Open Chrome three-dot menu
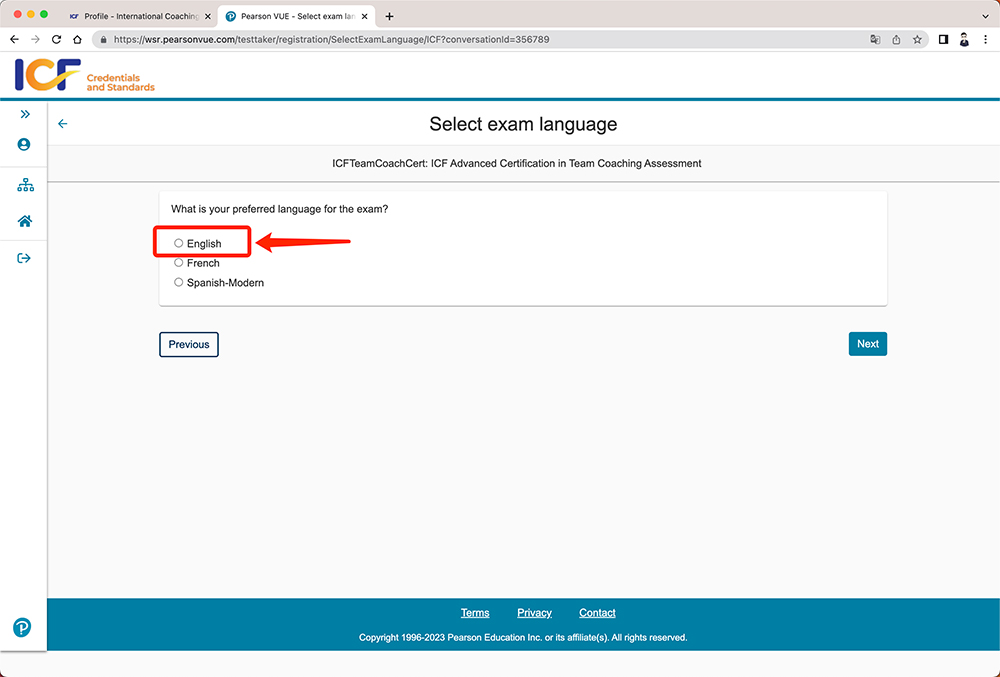The image size is (1000, 677). 985,40
